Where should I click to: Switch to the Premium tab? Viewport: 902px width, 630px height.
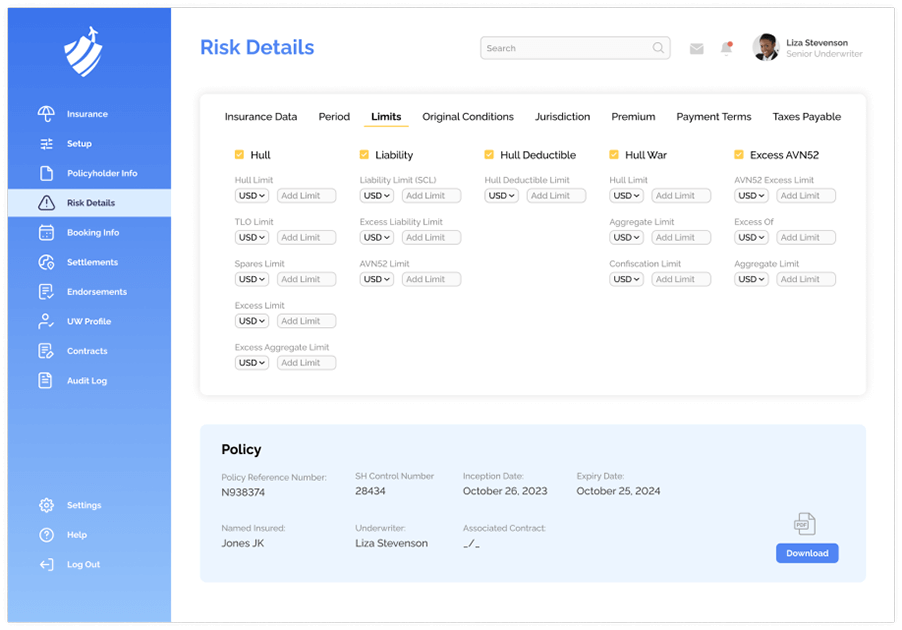(x=633, y=117)
